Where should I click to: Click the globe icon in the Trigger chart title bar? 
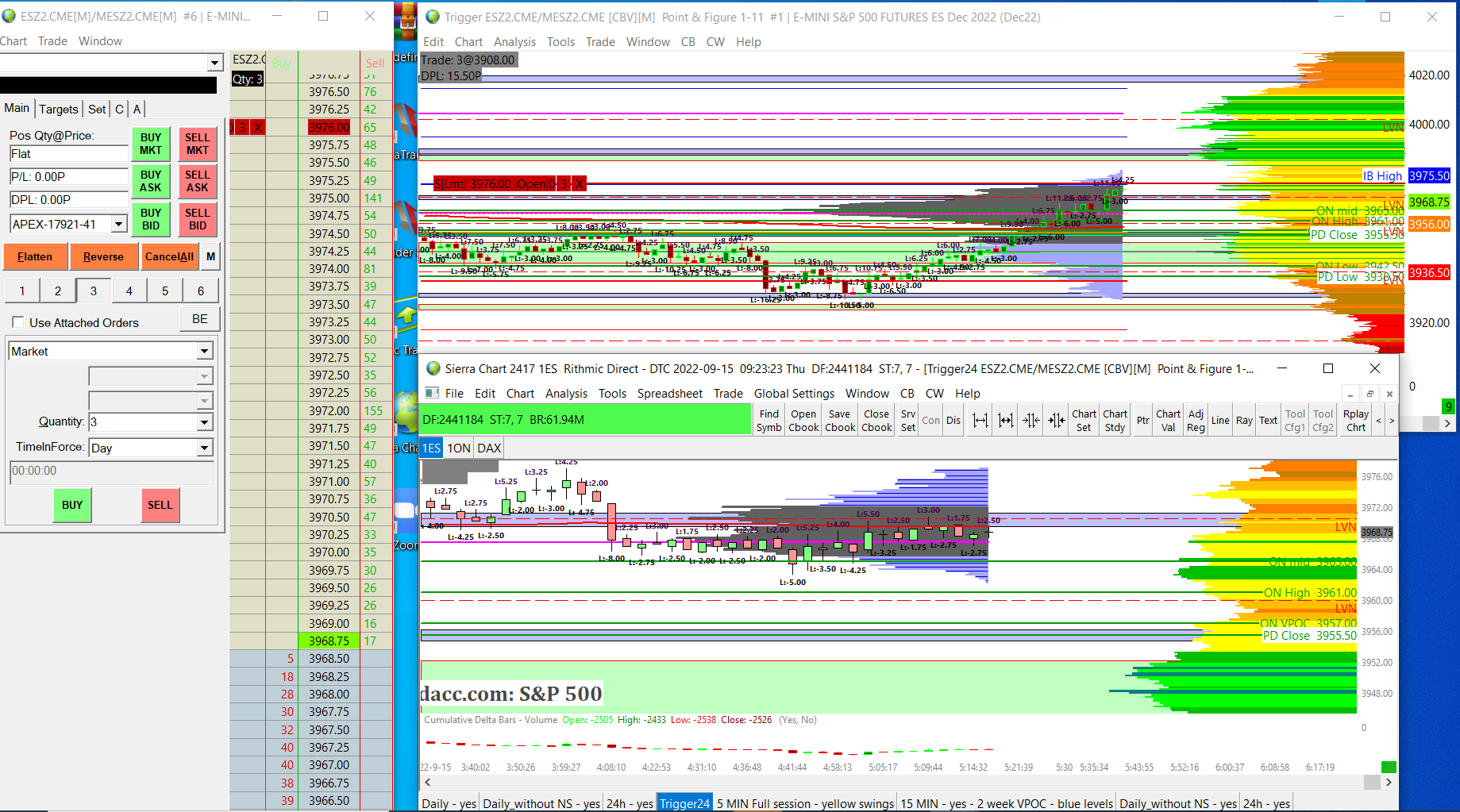point(433,17)
